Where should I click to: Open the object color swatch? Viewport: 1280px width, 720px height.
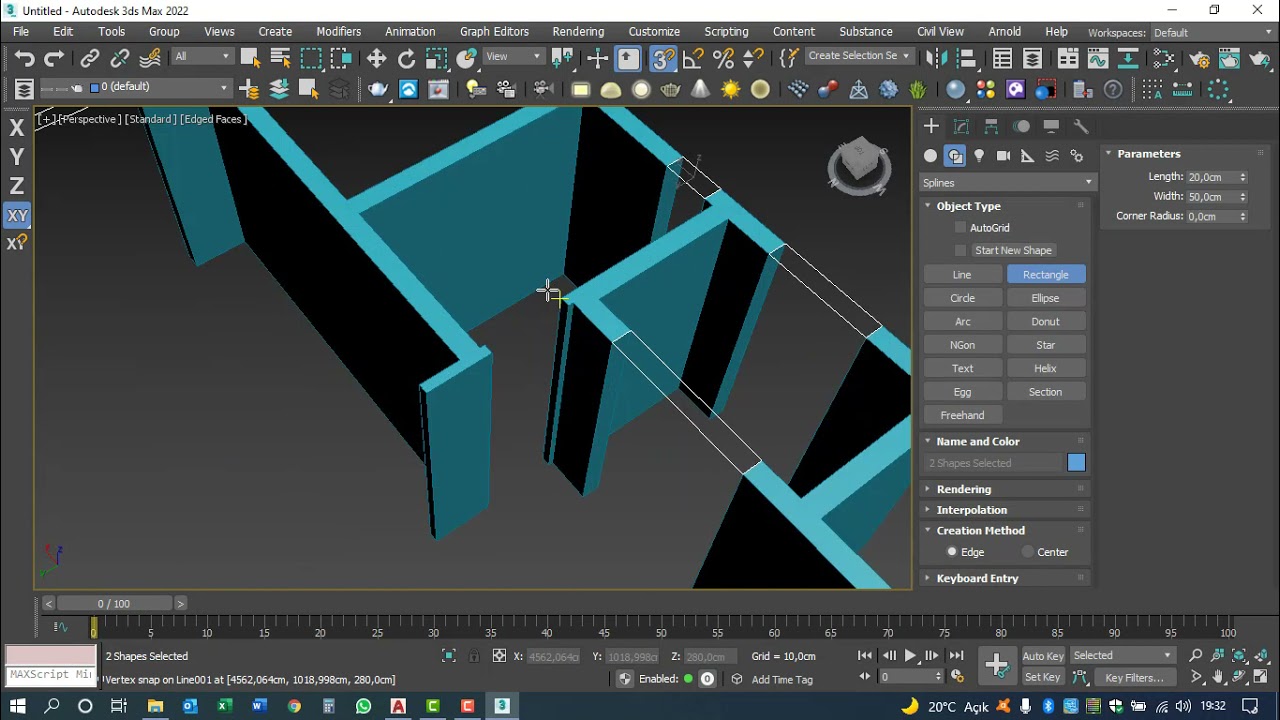pyautogui.click(x=1076, y=463)
